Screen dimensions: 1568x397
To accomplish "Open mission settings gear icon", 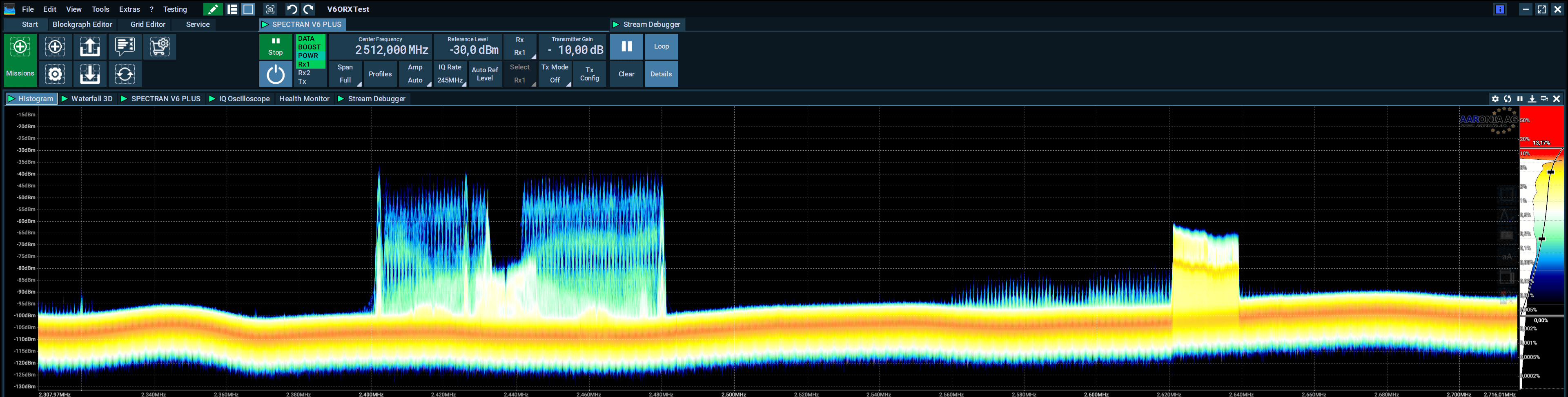I will [x=56, y=74].
